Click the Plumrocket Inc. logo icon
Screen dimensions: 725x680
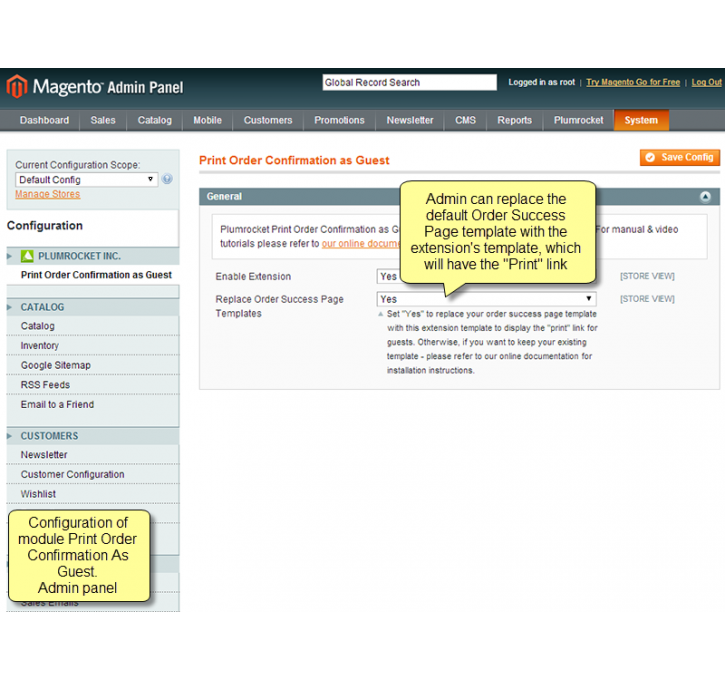tap(27, 256)
